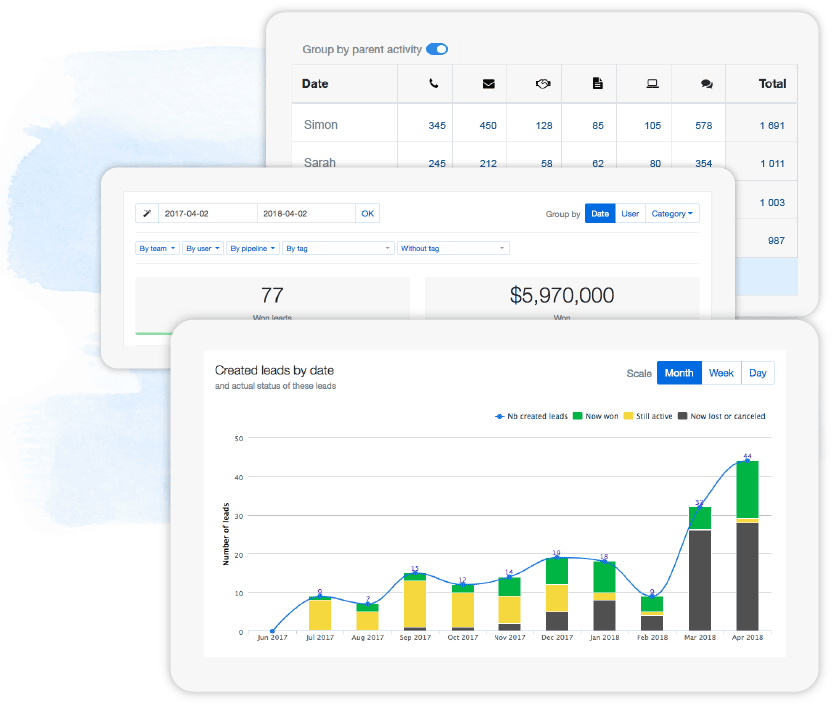Open the Category group-by dropdown
833x707 pixels.
[672, 214]
